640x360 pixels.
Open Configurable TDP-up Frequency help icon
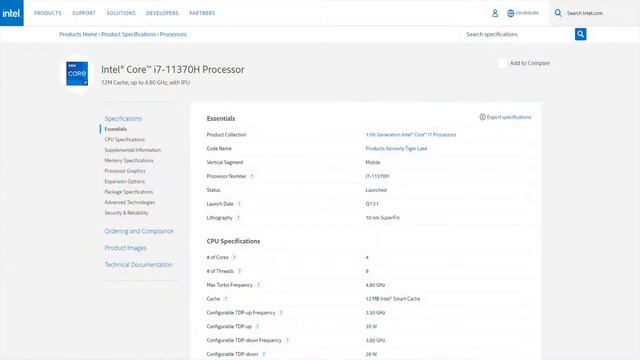click(x=280, y=313)
